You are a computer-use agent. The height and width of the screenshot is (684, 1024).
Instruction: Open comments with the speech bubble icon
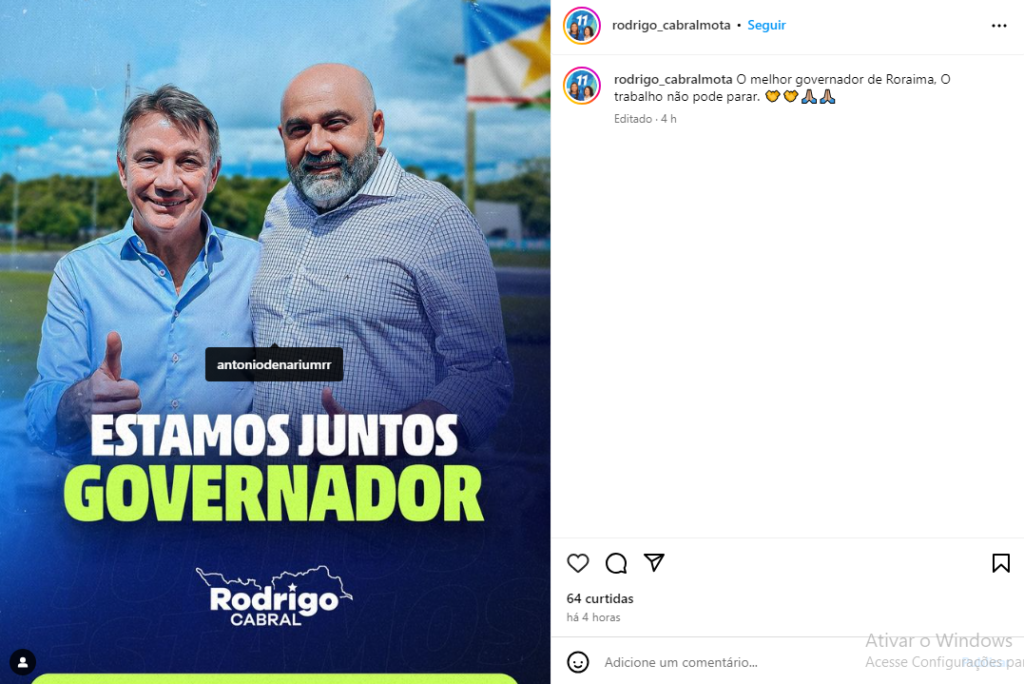click(x=616, y=562)
